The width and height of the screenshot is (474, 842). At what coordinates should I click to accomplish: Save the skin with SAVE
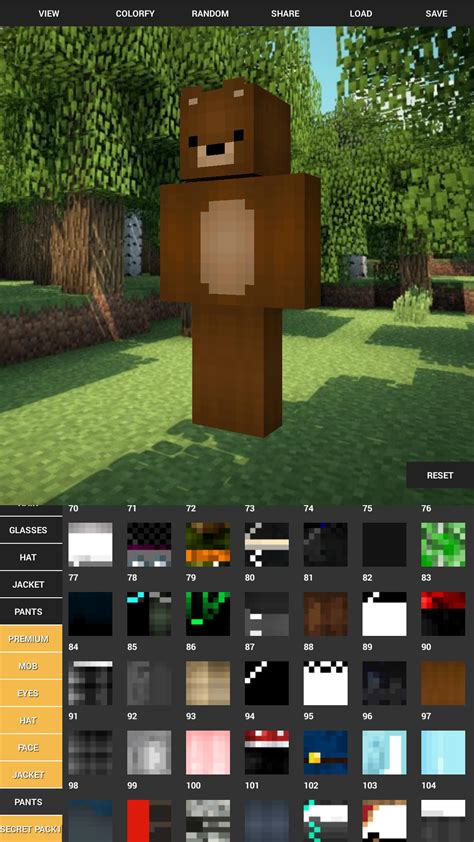436,13
